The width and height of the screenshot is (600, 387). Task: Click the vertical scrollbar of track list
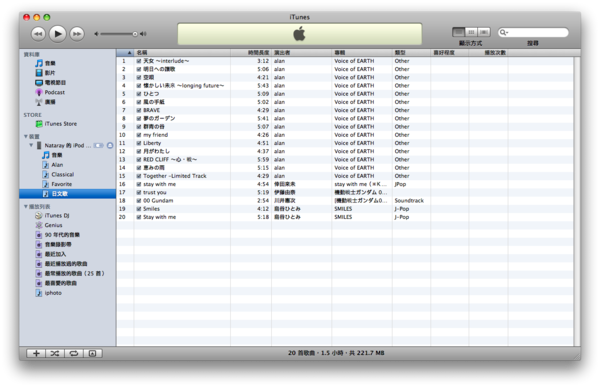577,201
